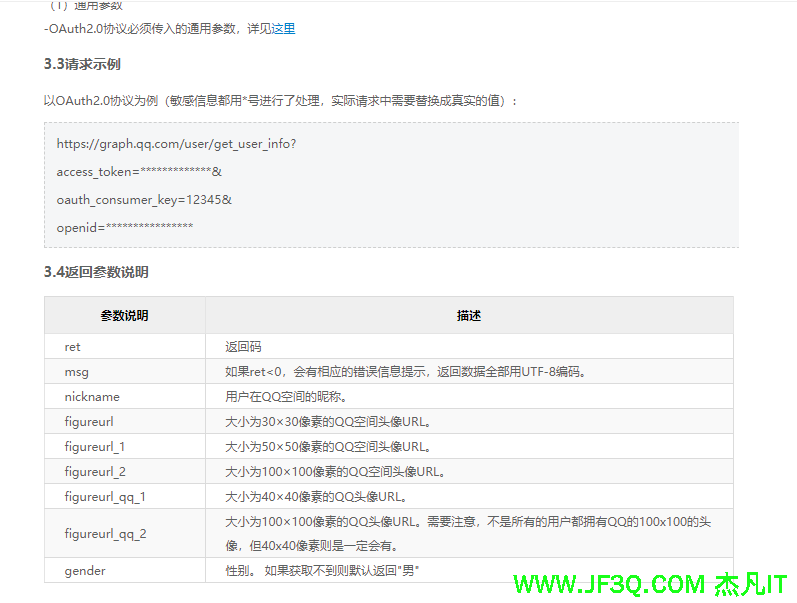Viewport: 797px width, 603px height.
Task: Select the 'figureurl' parameter cell
Action: coord(89,422)
